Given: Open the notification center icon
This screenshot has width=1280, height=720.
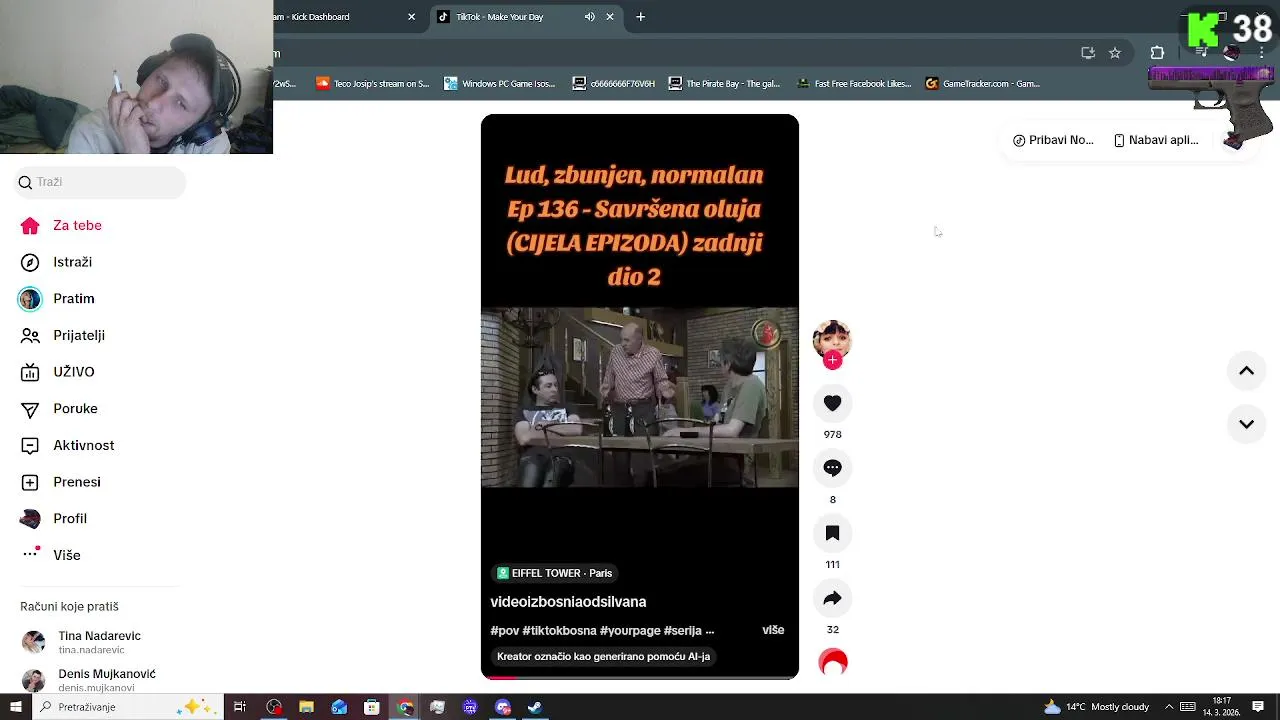Looking at the screenshot, I should pyautogui.click(x=1258, y=707).
